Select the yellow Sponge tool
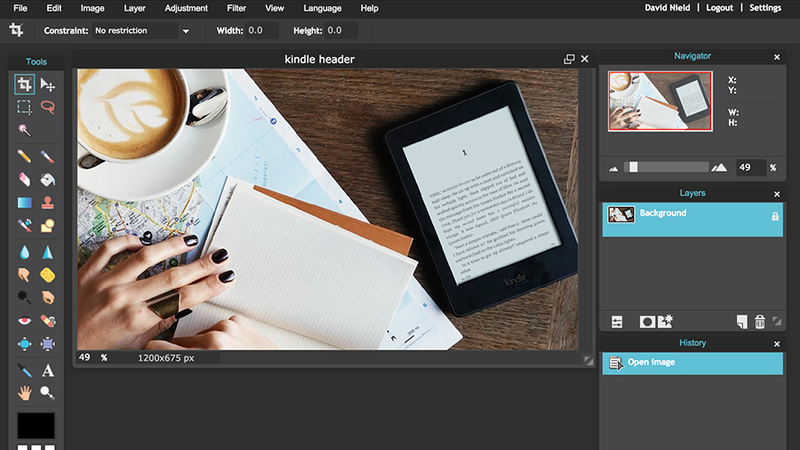This screenshot has width=800, height=450. click(x=47, y=275)
